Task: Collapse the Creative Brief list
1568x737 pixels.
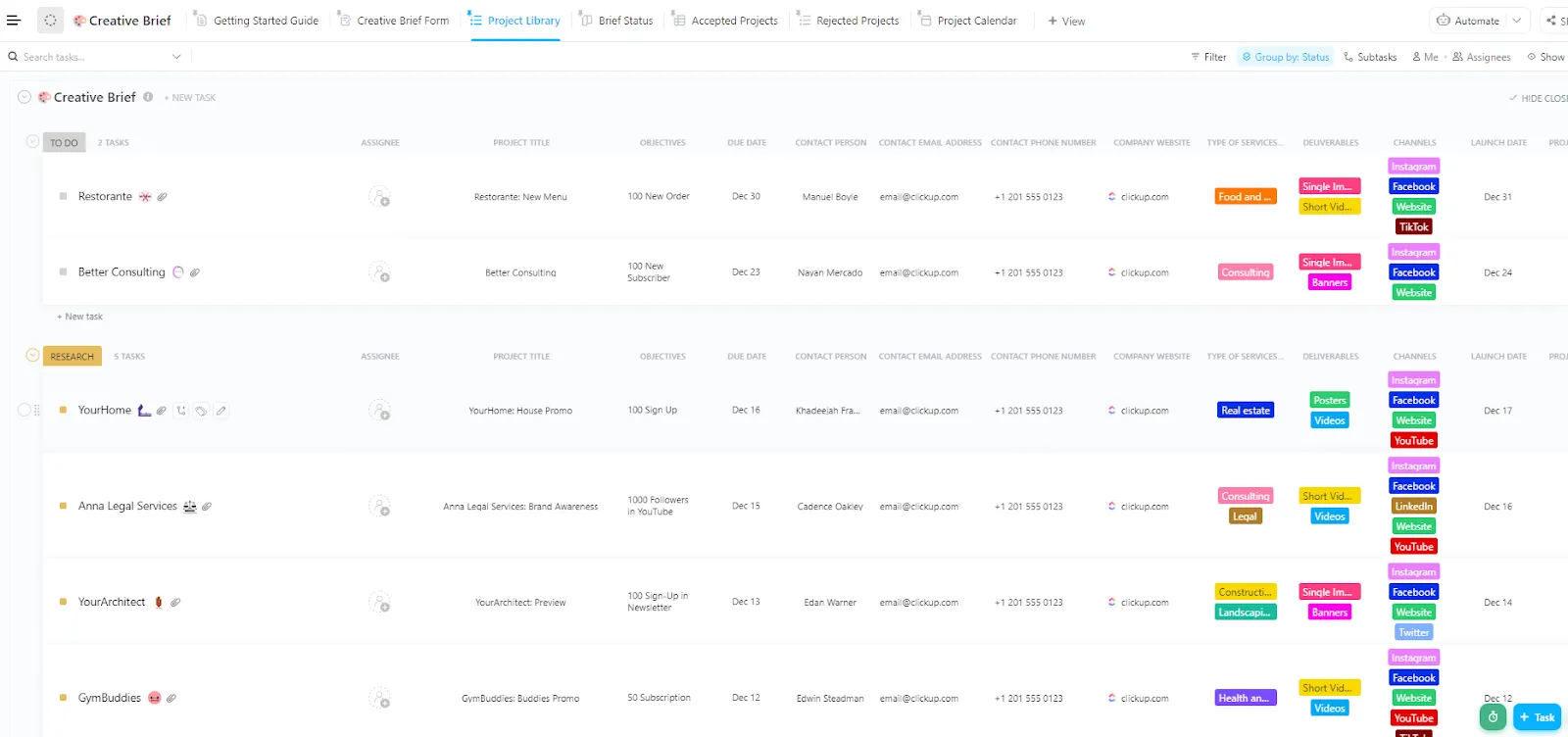Action: [x=24, y=97]
